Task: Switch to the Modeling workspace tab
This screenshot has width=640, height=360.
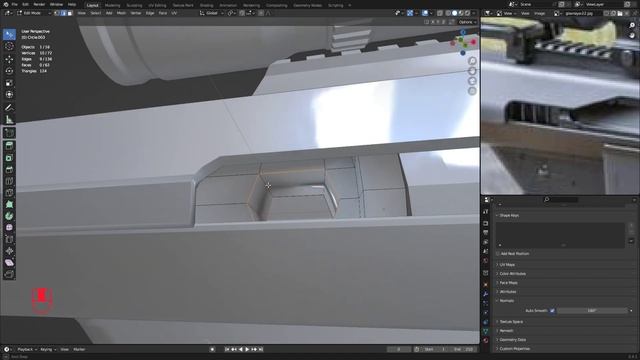Action: [x=112, y=5]
